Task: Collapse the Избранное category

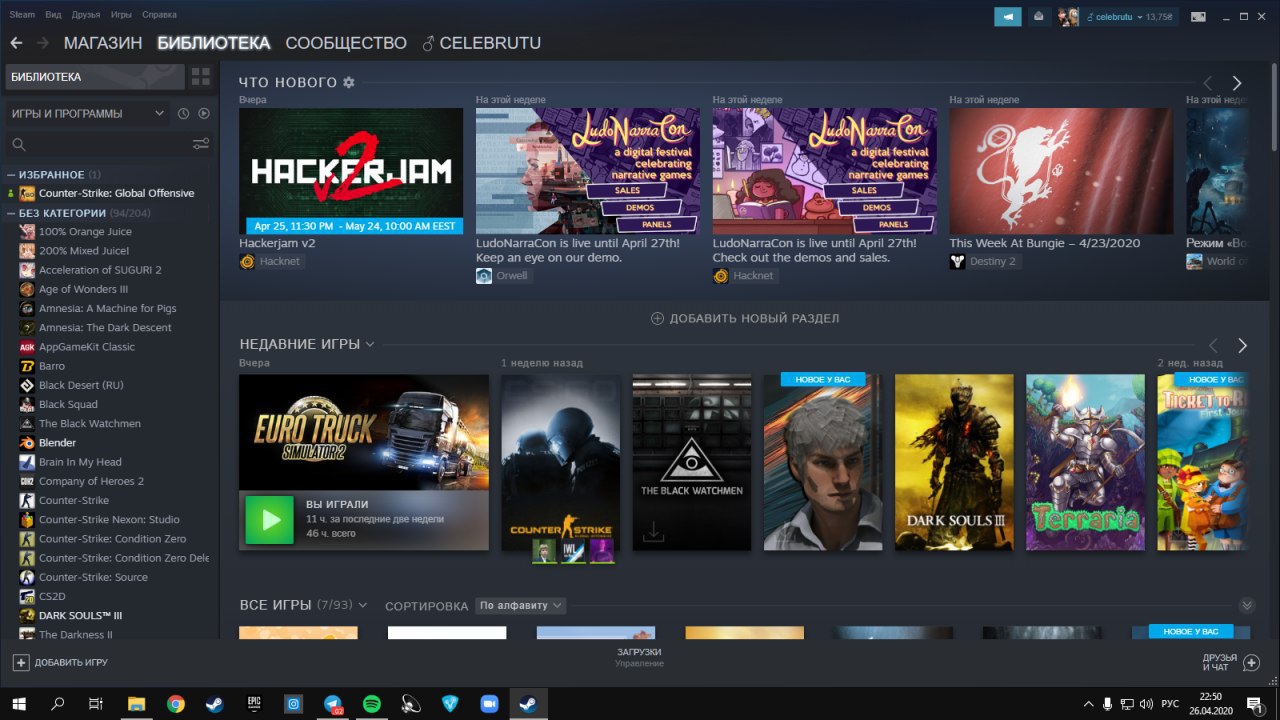Action: coord(10,175)
